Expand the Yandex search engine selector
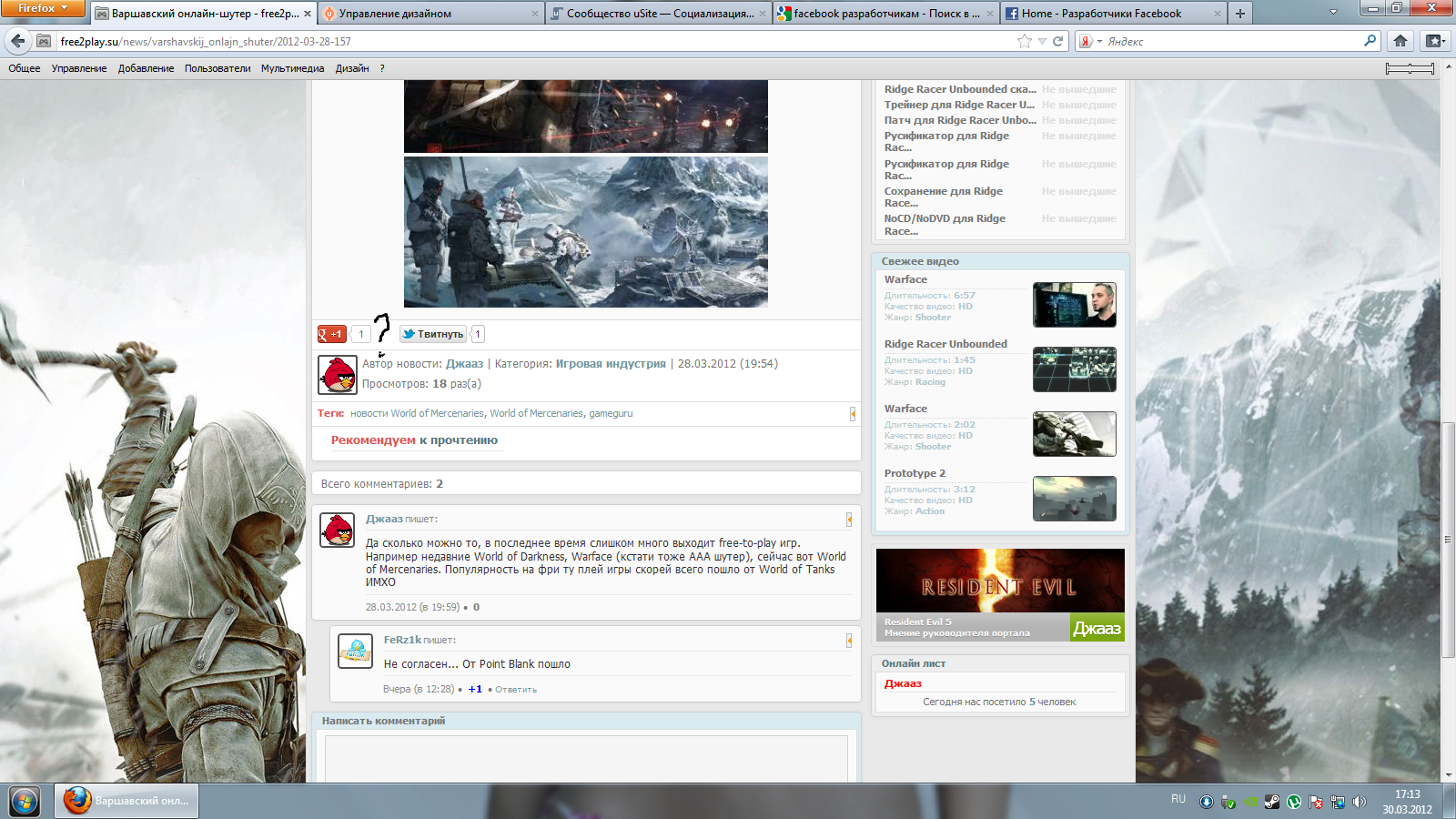The image size is (1456, 819). pyautogui.click(x=1089, y=41)
